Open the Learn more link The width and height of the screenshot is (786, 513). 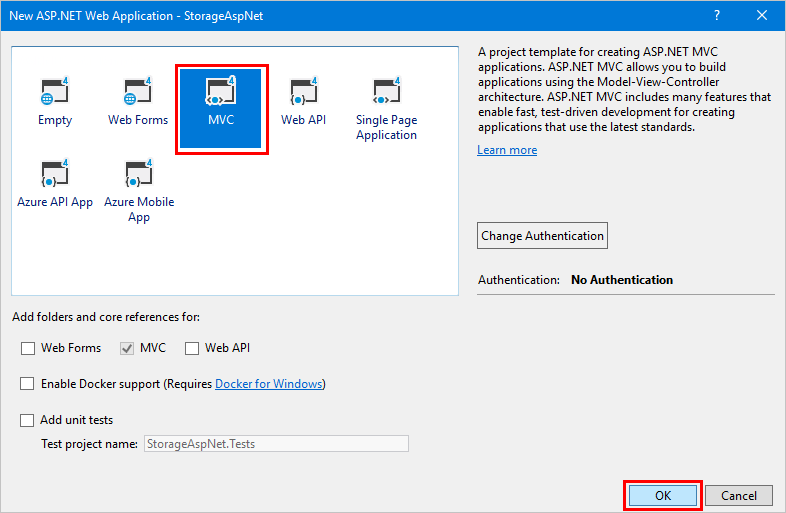507,150
